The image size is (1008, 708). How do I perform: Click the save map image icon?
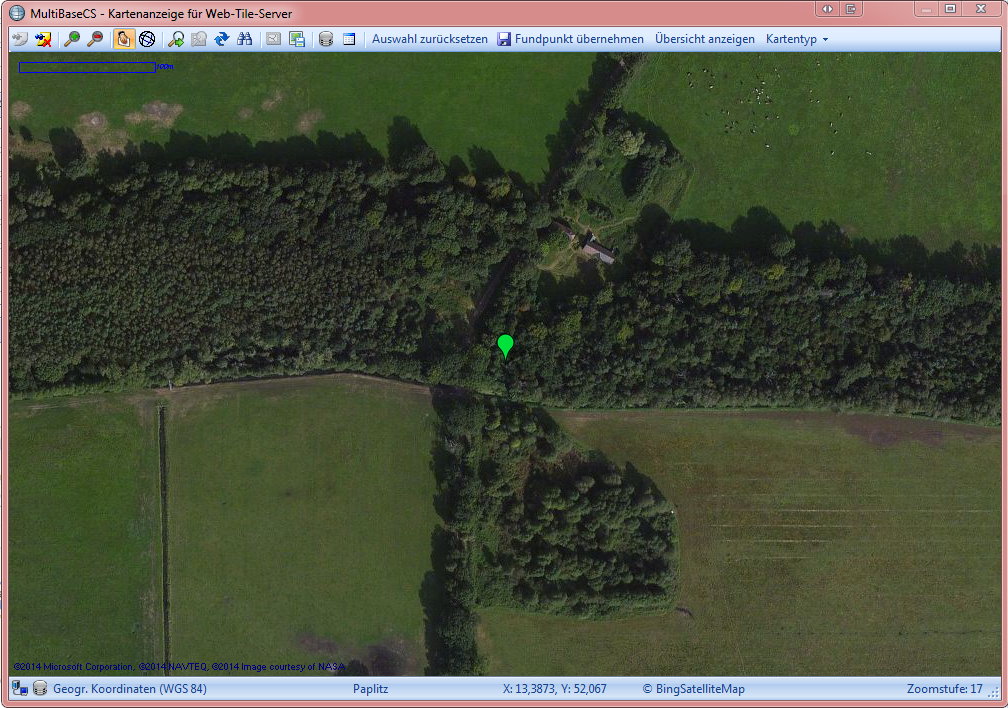tap(297, 39)
